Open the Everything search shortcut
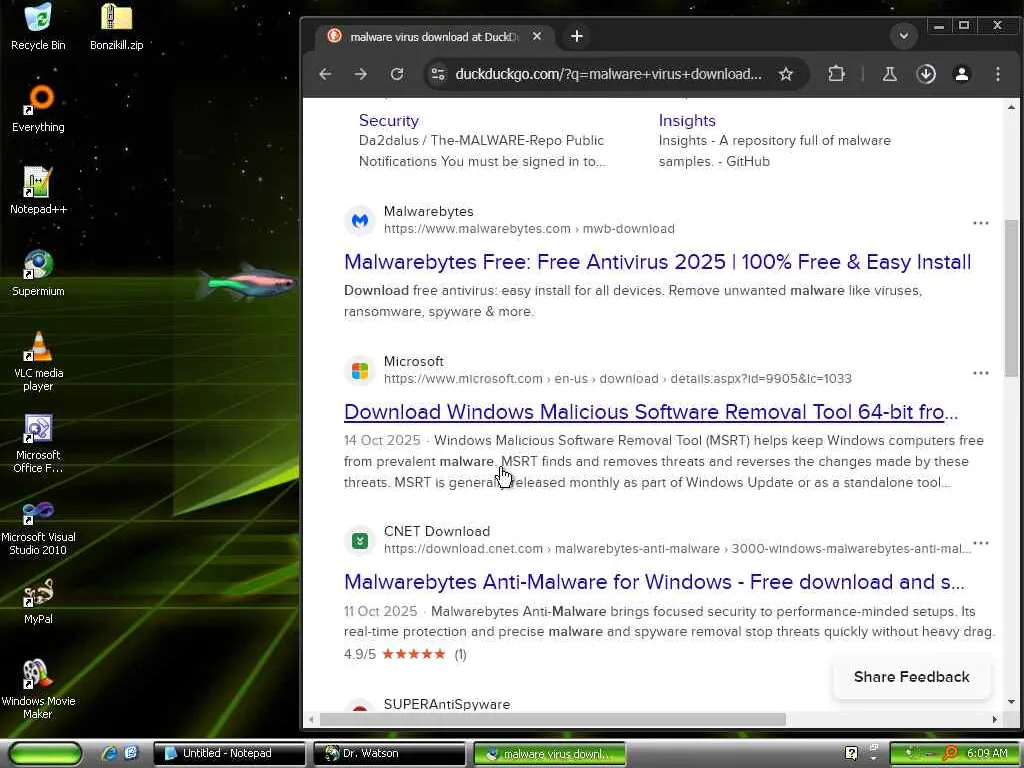Screen dimensions: 1024x768 (38, 108)
